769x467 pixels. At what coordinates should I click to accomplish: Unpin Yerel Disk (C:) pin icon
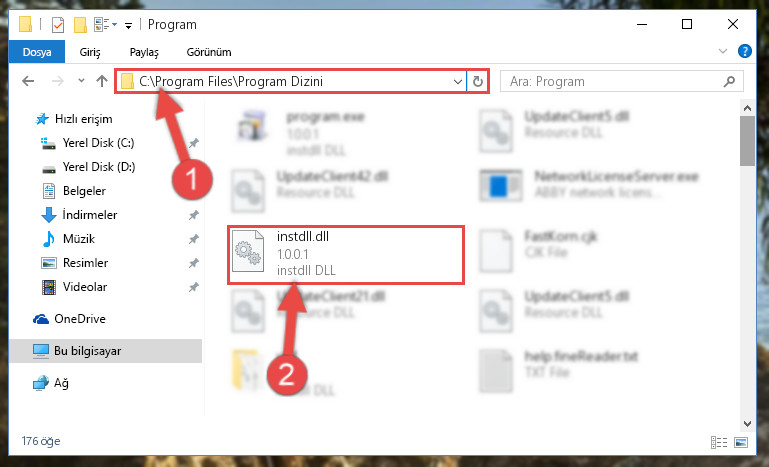pyautogui.click(x=194, y=143)
